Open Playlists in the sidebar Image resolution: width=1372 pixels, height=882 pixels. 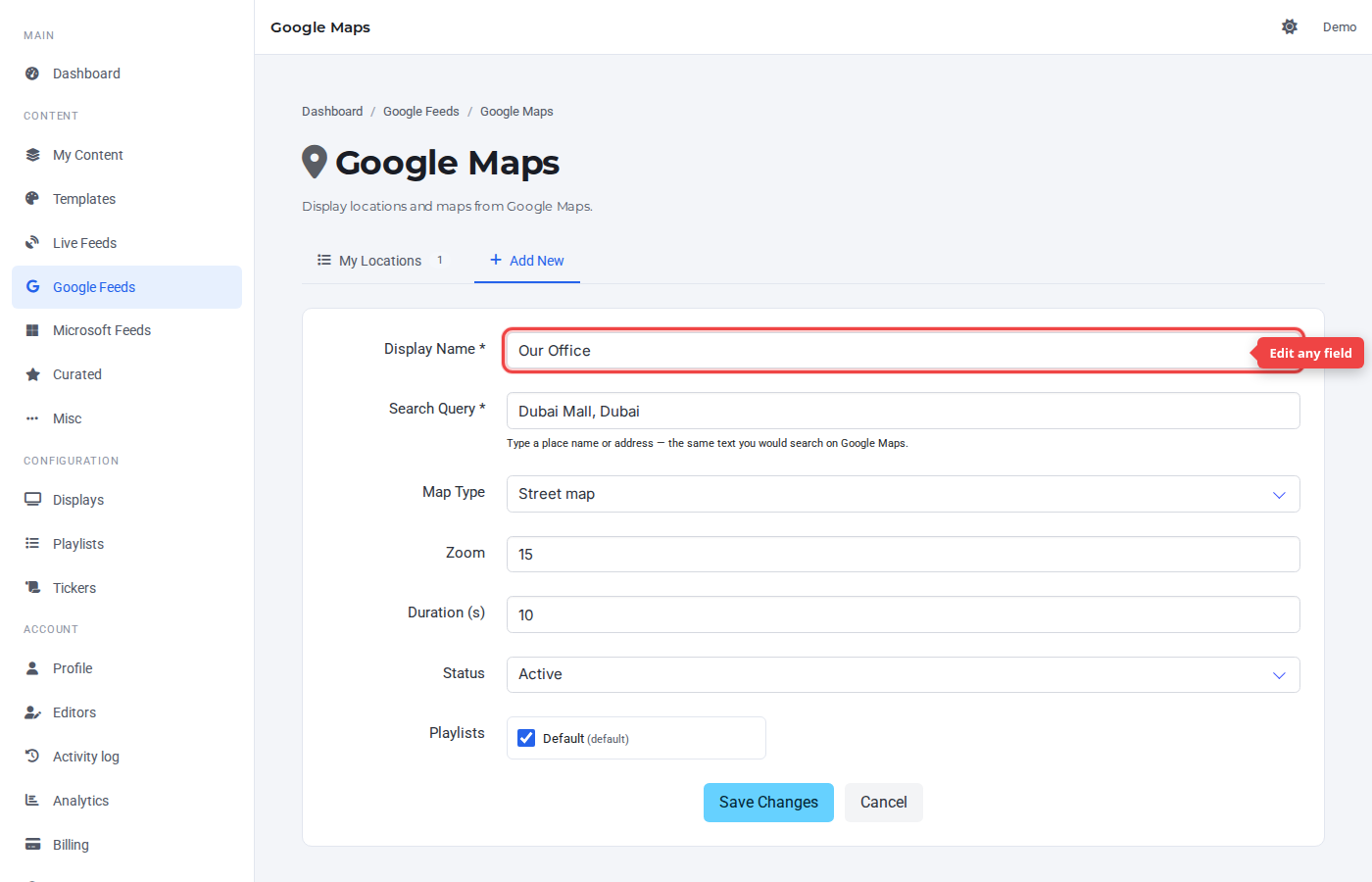point(126,544)
